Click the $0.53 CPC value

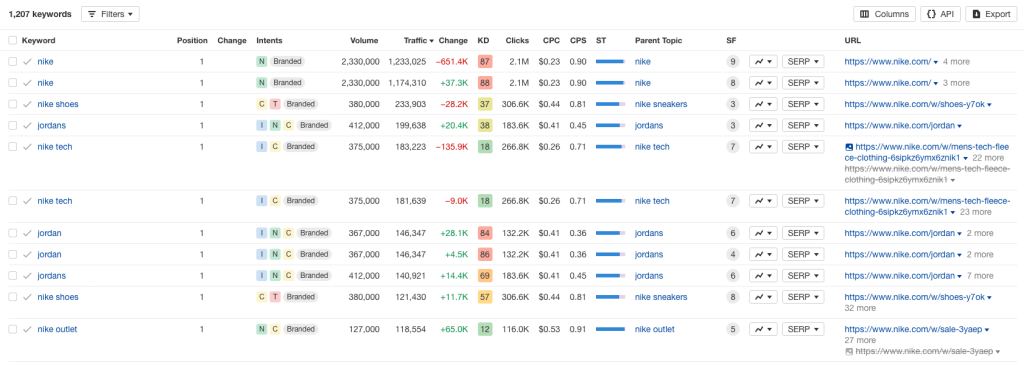tap(549, 329)
